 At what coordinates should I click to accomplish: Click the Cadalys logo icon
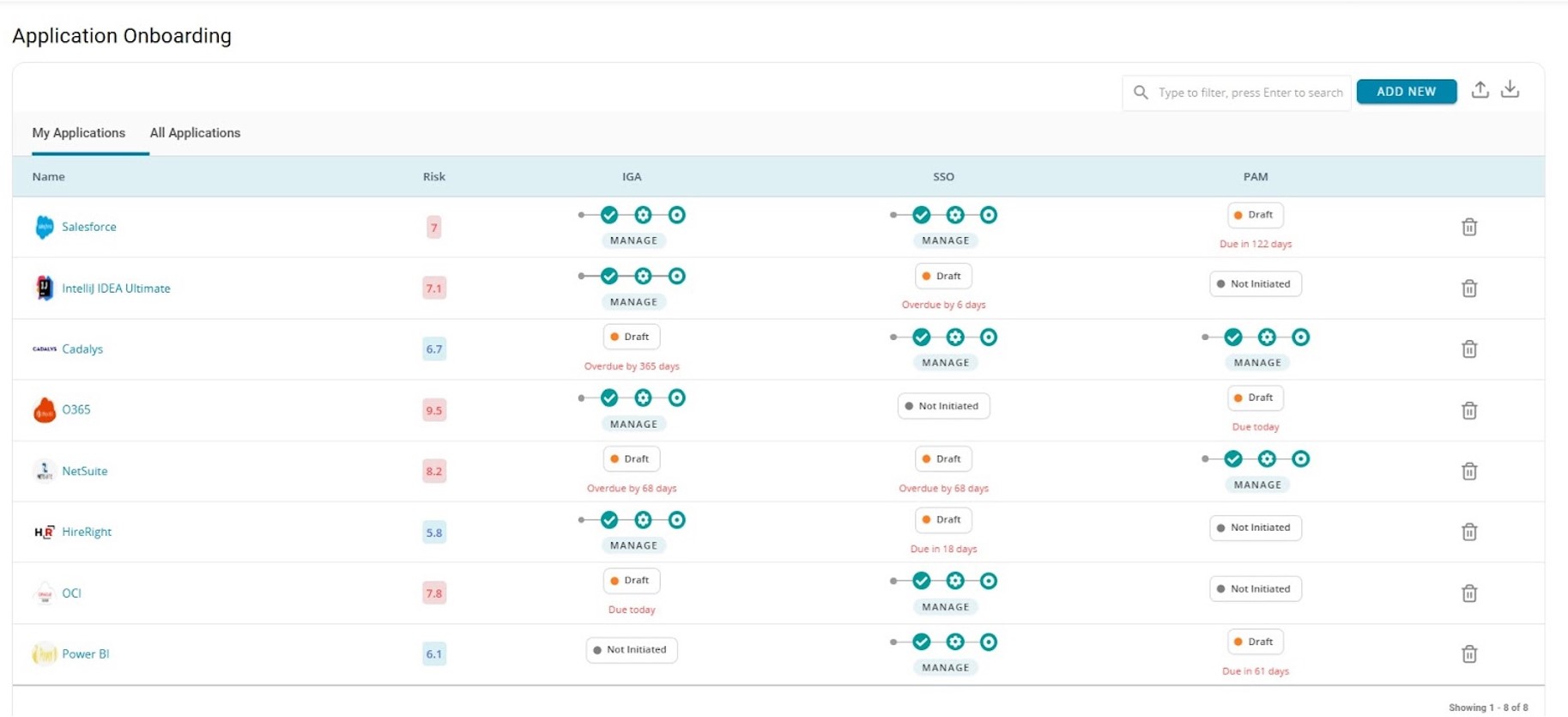click(x=45, y=349)
